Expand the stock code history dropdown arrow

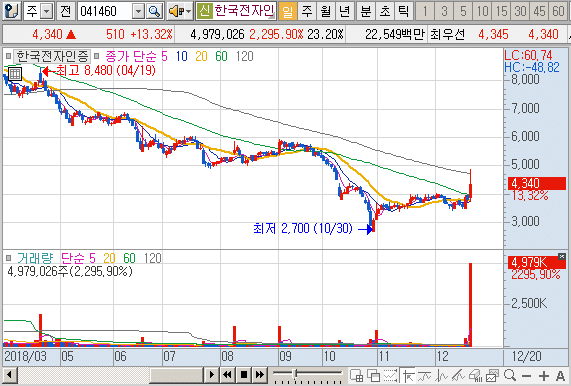138,12
